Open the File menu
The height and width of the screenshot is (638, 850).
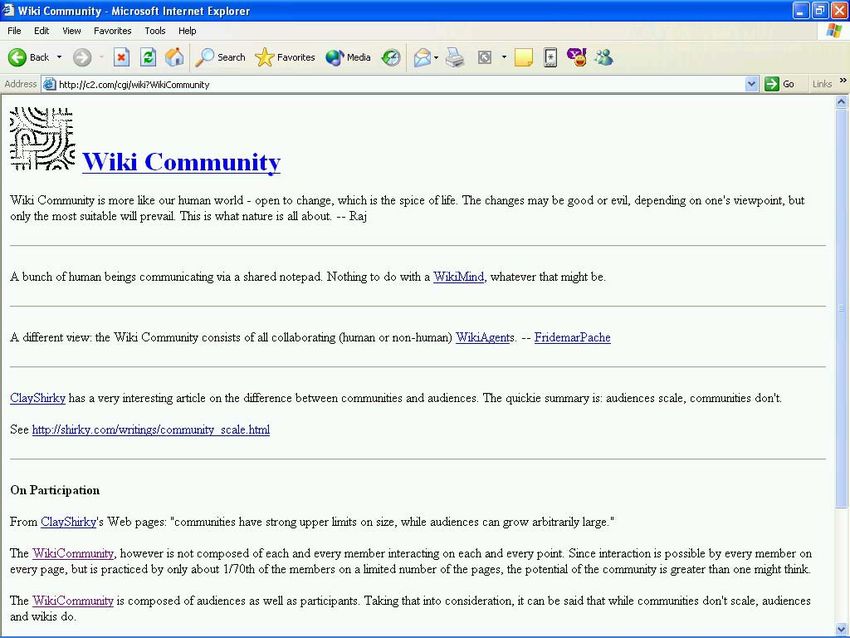pyautogui.click(x=14, y=31)
